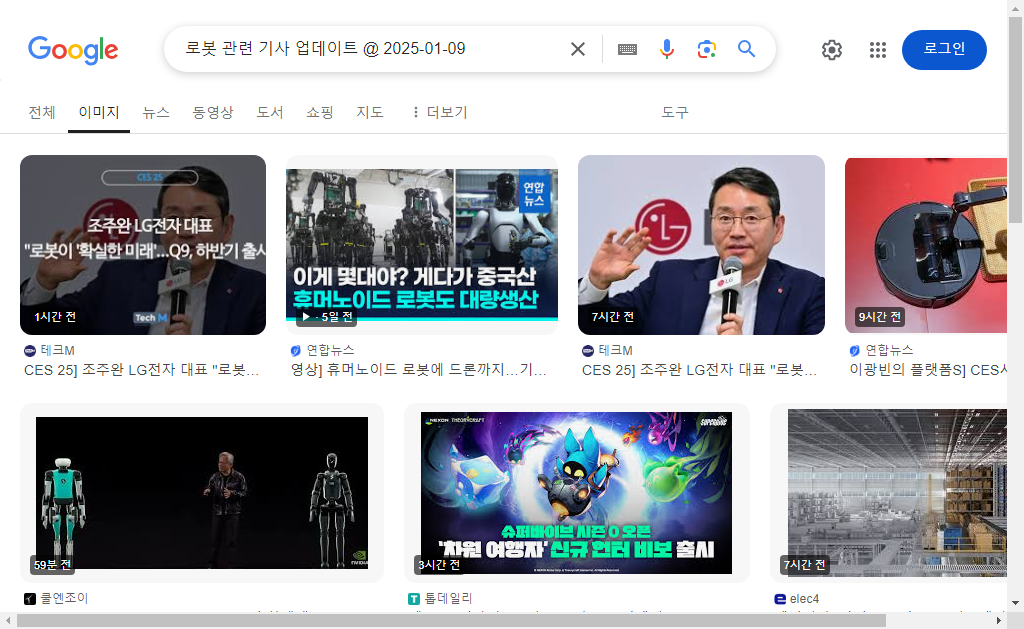
Task: Select the 이미지 tab
Action: pyautogui.click(x=99, y=112)
